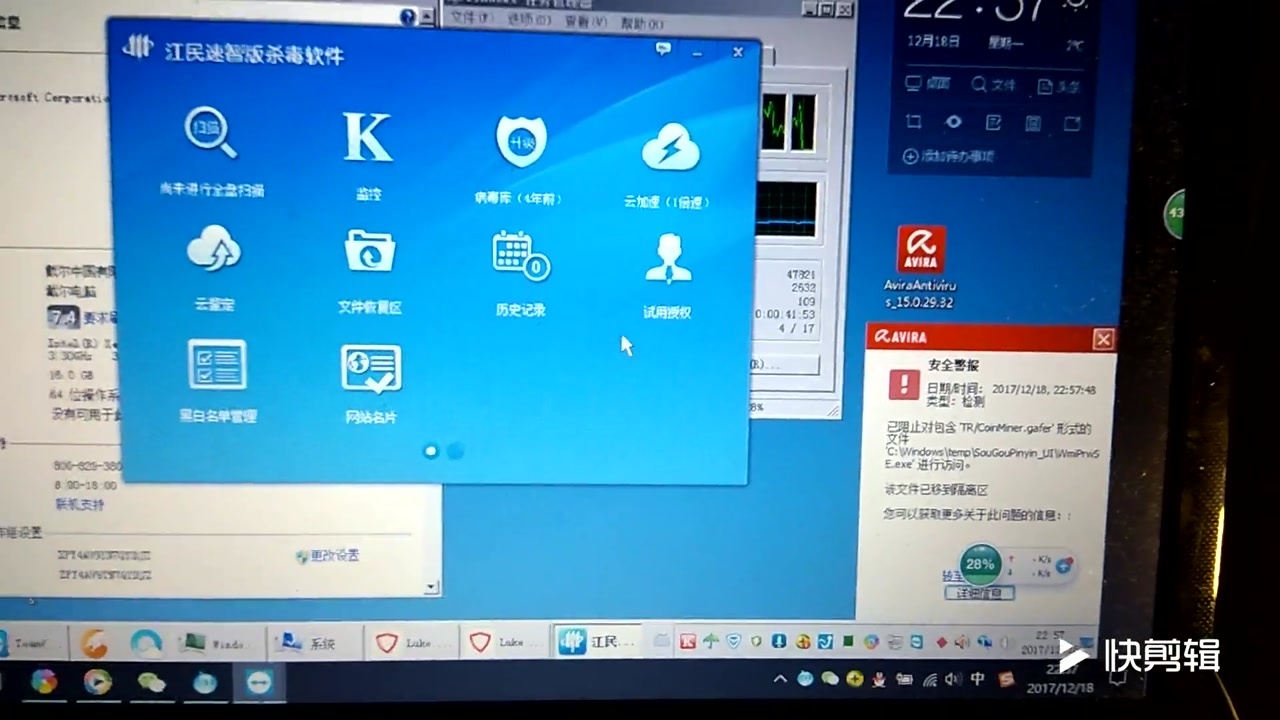
Task: Click the green 43 floating ball at screen edge
Action: point(1176,214)
